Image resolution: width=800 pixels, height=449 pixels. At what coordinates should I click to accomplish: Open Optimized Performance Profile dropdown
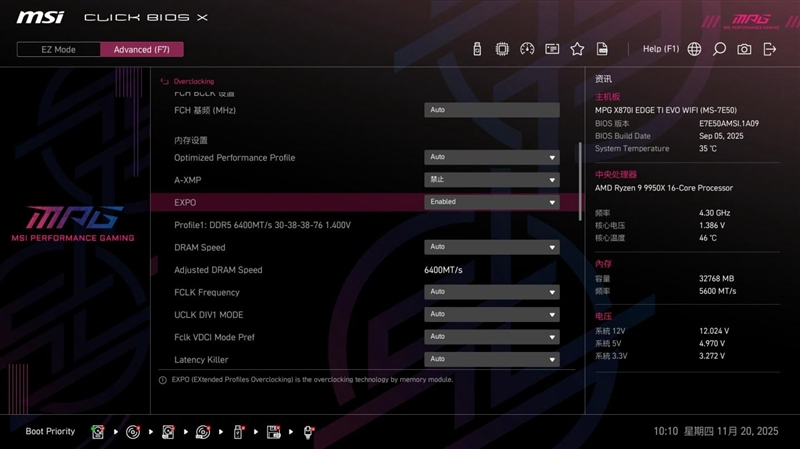point(492,157)
